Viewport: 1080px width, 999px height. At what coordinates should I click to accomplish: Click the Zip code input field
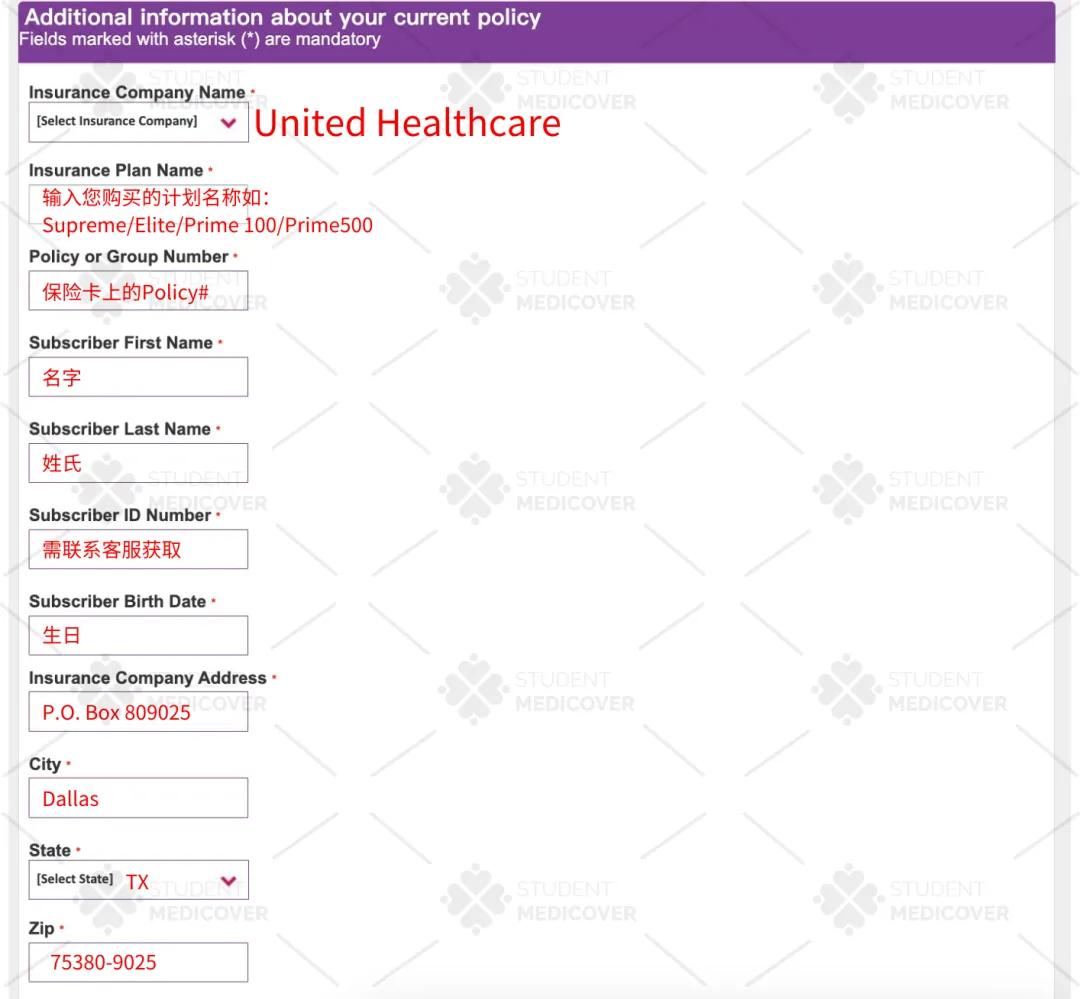(138, 962)
